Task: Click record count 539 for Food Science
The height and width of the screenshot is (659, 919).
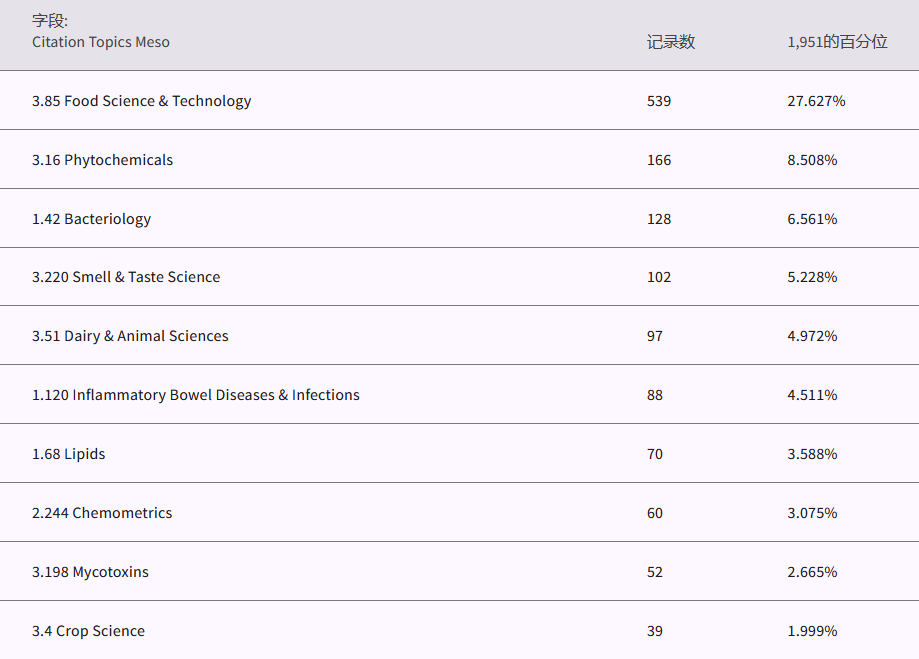Action: pos(659,101)
